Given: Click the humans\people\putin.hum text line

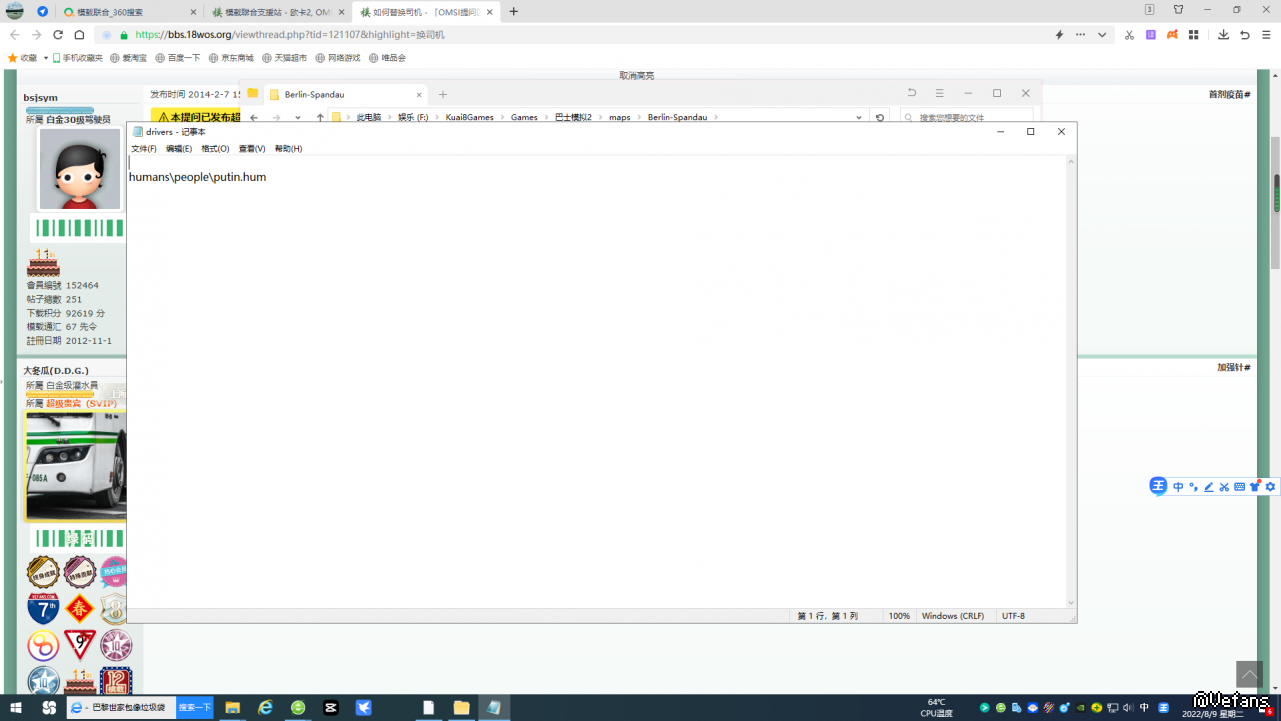Looking at the screenshot, I should [x=197, y=177].
